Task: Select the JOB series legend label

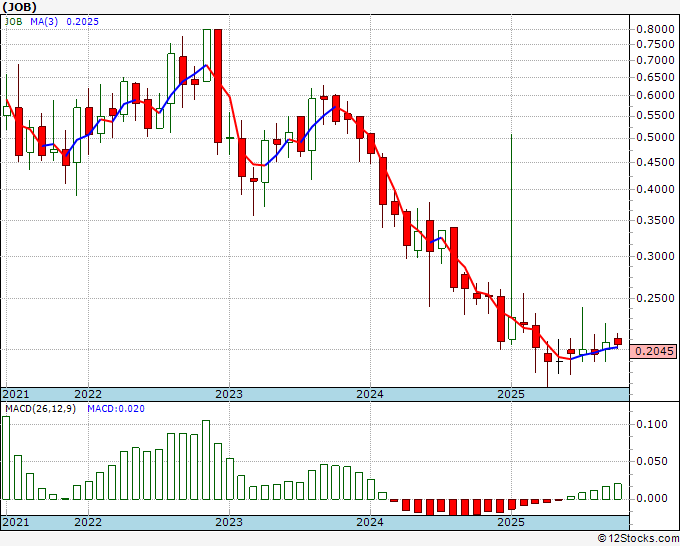Action: pyautogui.click(x=13, y=21)
